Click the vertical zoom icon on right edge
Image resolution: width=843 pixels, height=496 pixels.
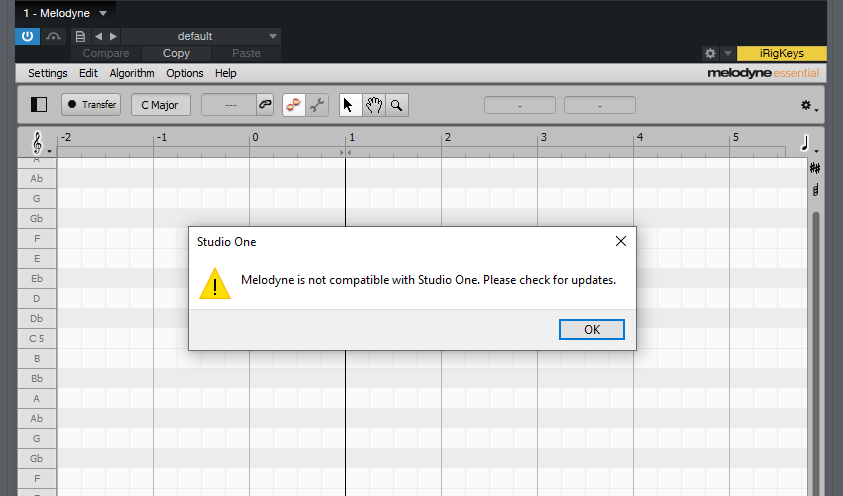click(x=816, y=190)
